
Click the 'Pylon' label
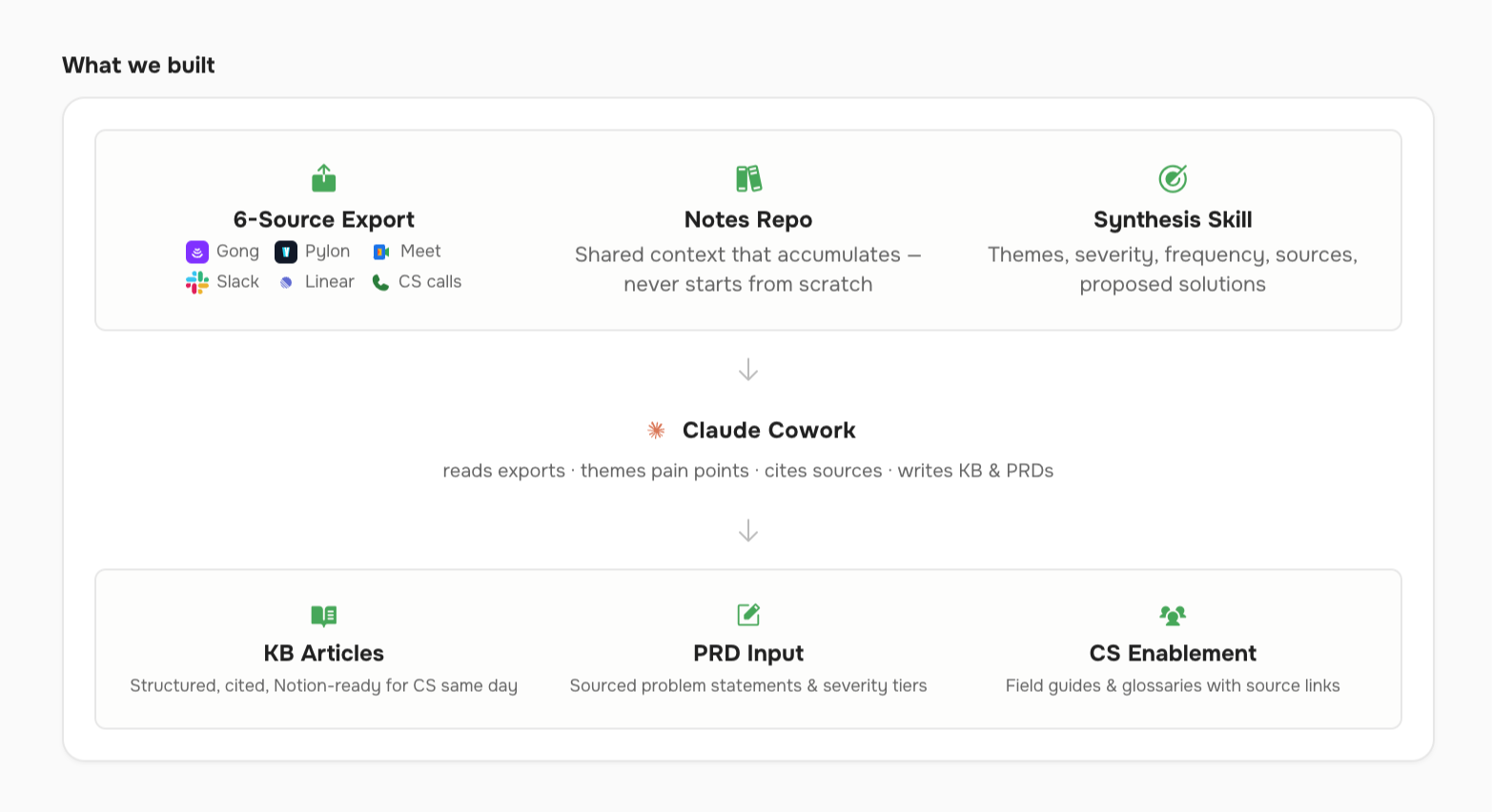click(x=328, y=252)
